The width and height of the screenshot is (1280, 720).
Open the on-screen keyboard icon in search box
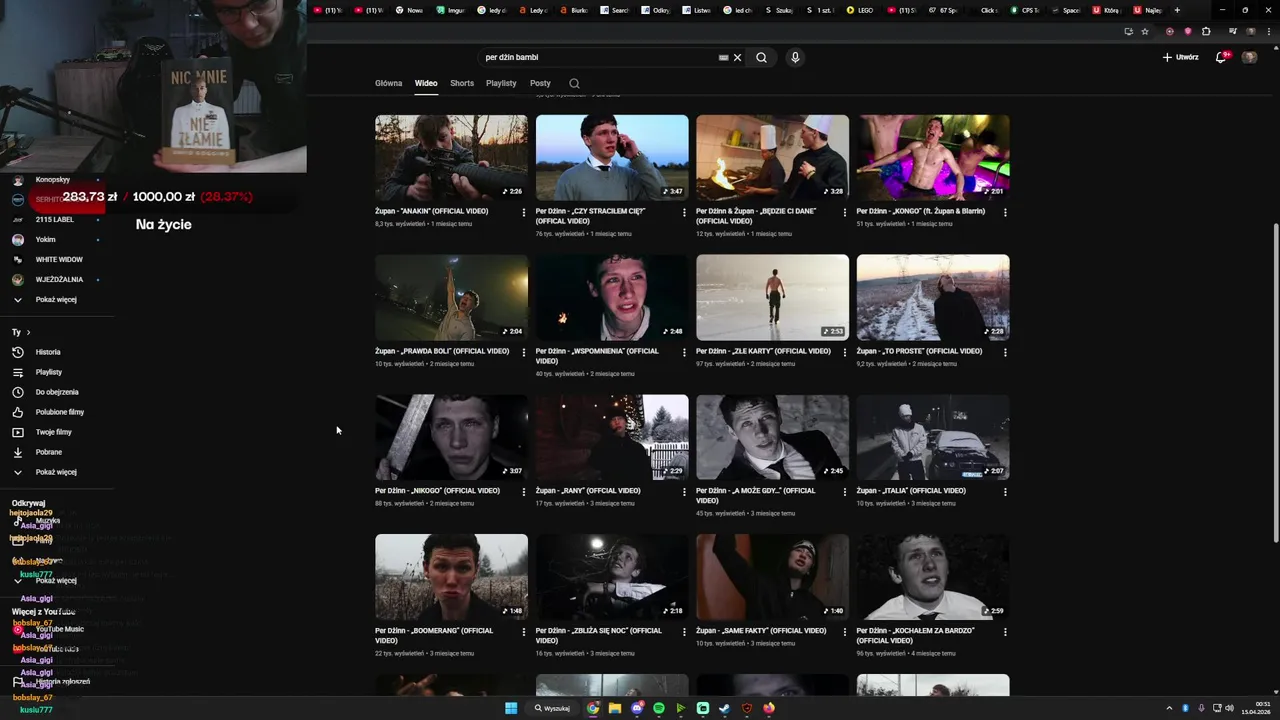pos(723,57)
